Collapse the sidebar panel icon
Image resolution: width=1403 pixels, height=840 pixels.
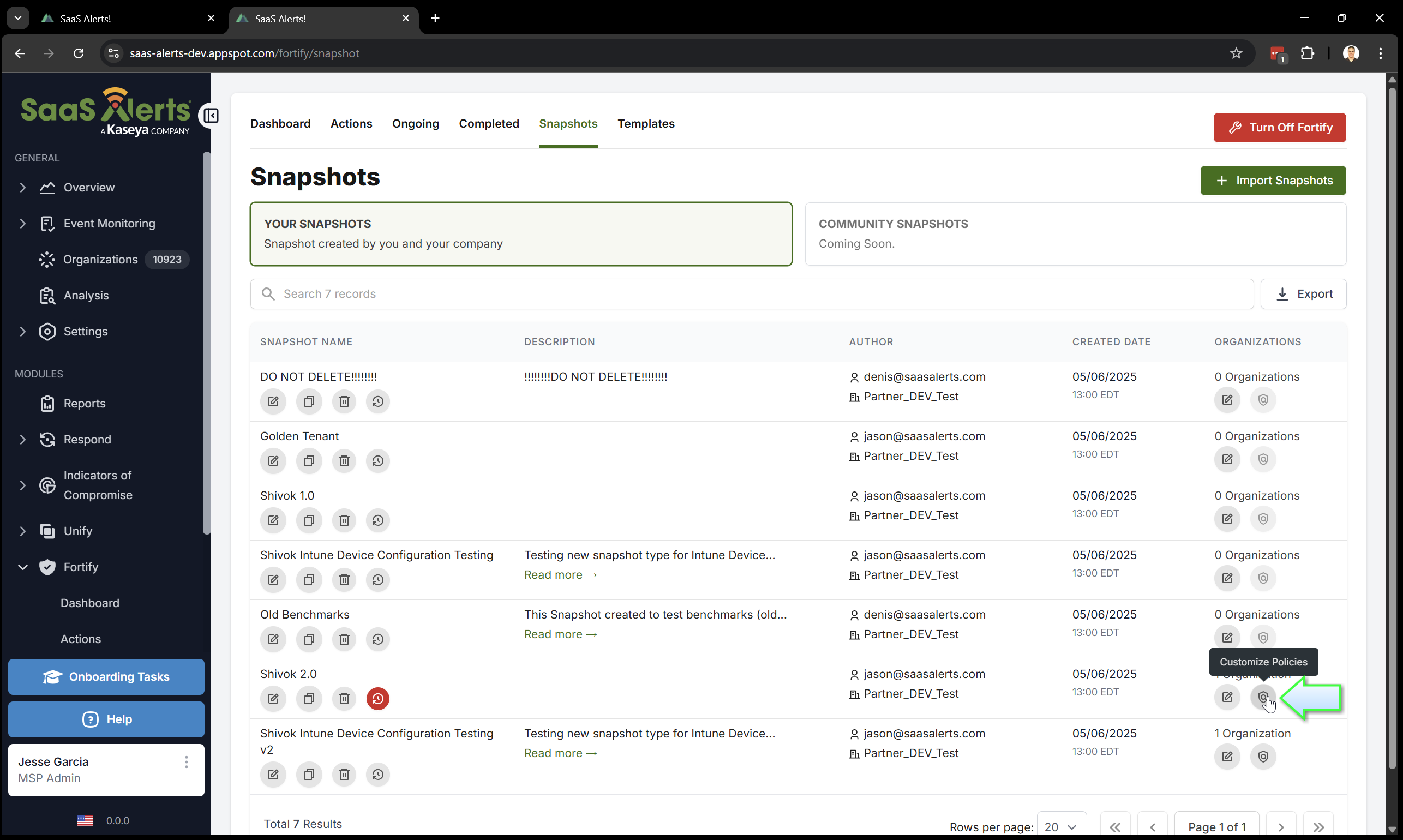[211, 116]
